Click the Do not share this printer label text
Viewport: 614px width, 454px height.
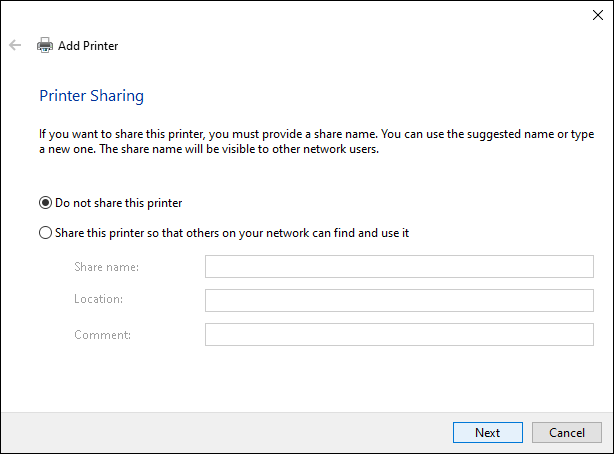click(119, 203)
